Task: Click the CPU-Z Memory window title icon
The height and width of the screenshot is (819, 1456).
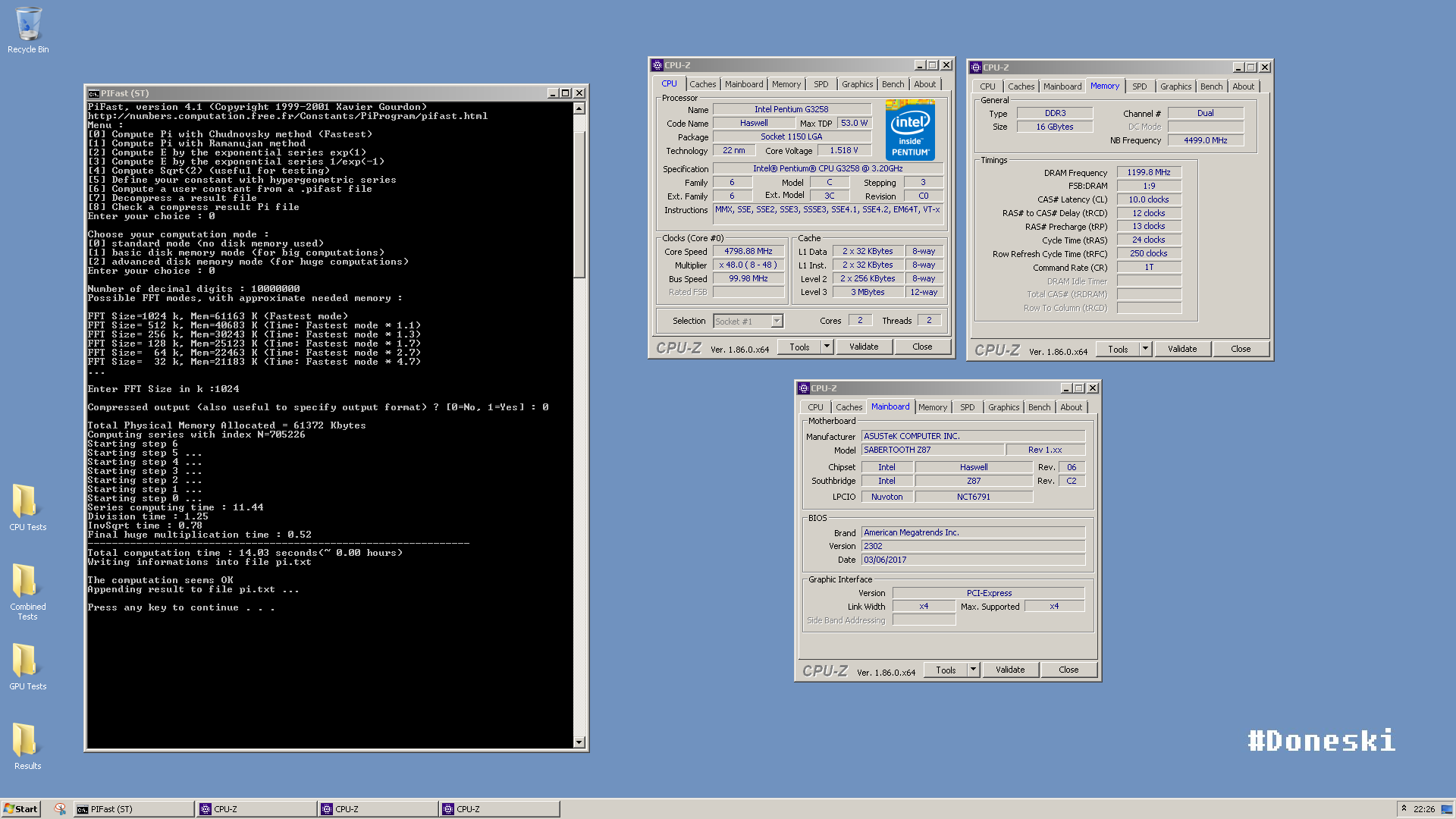Action: tap(976, 67)
